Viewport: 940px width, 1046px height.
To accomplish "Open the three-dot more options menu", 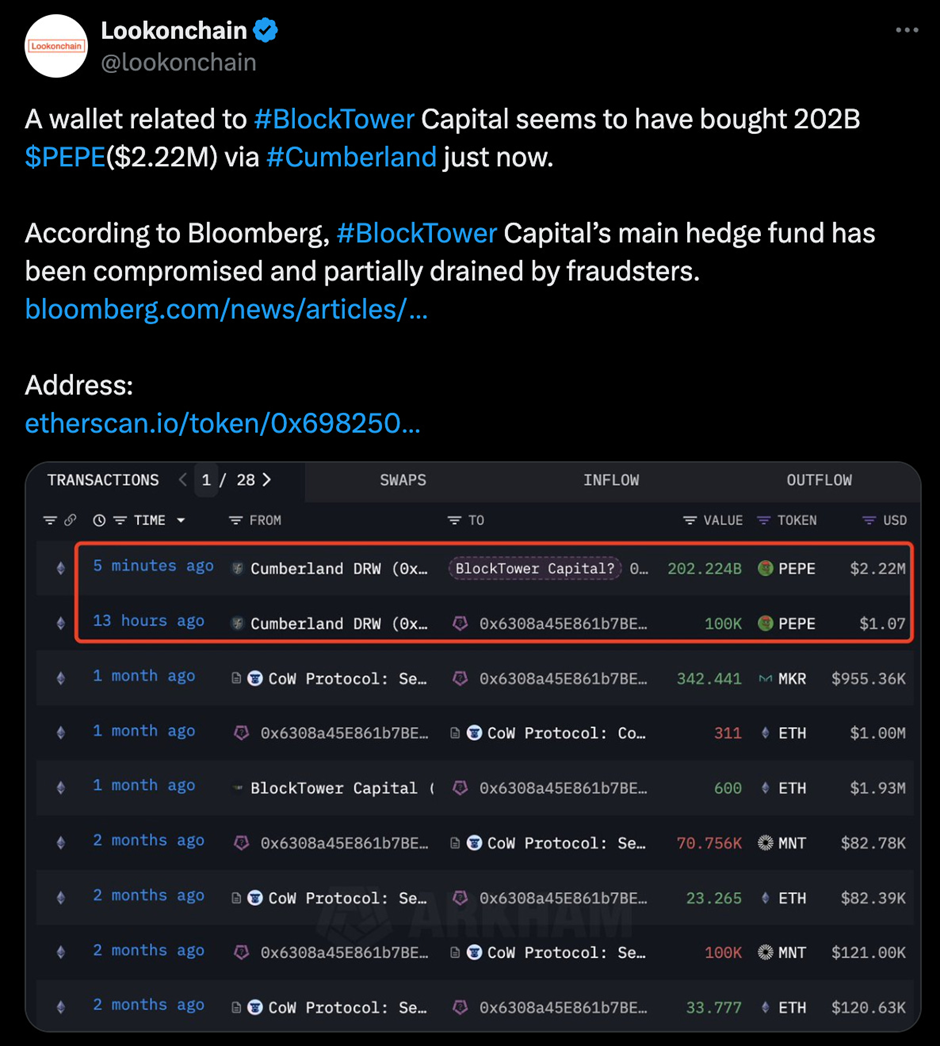I will coord(906,30).
